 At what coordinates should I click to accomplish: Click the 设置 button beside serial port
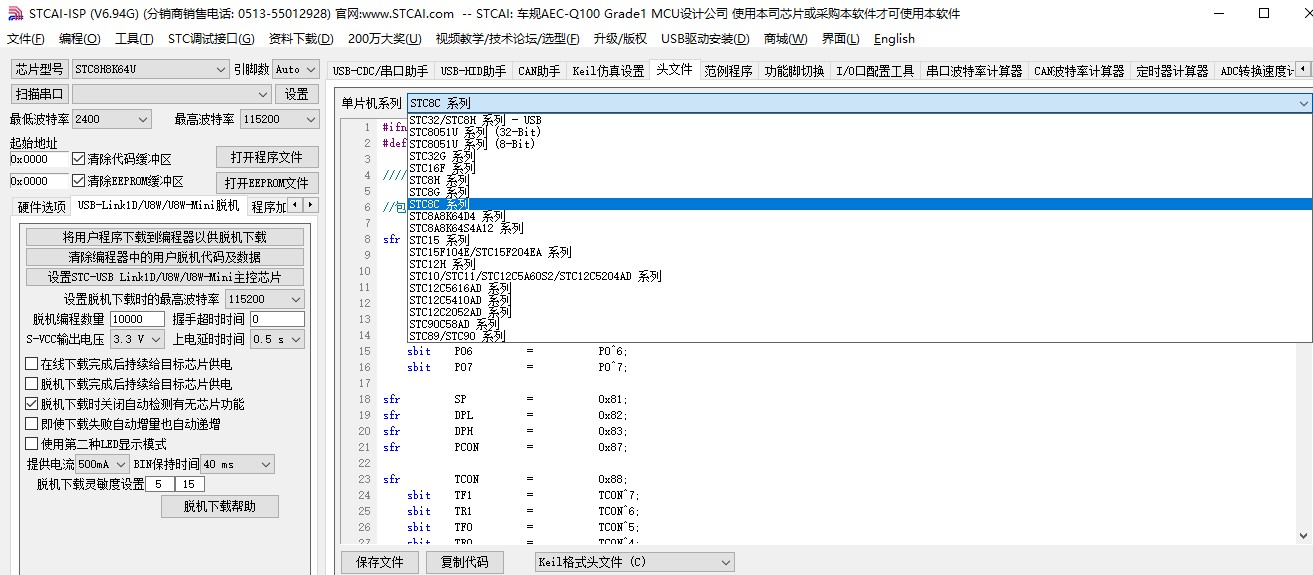297,94
